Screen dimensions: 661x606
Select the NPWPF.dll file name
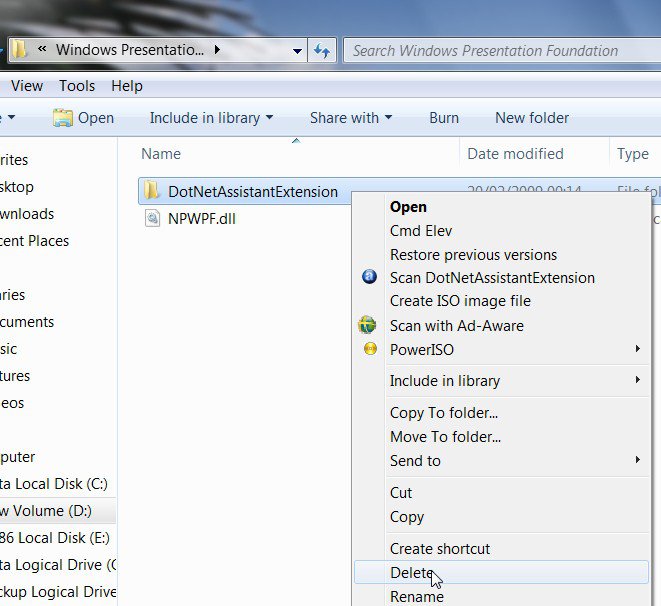[x=202, y=219]
